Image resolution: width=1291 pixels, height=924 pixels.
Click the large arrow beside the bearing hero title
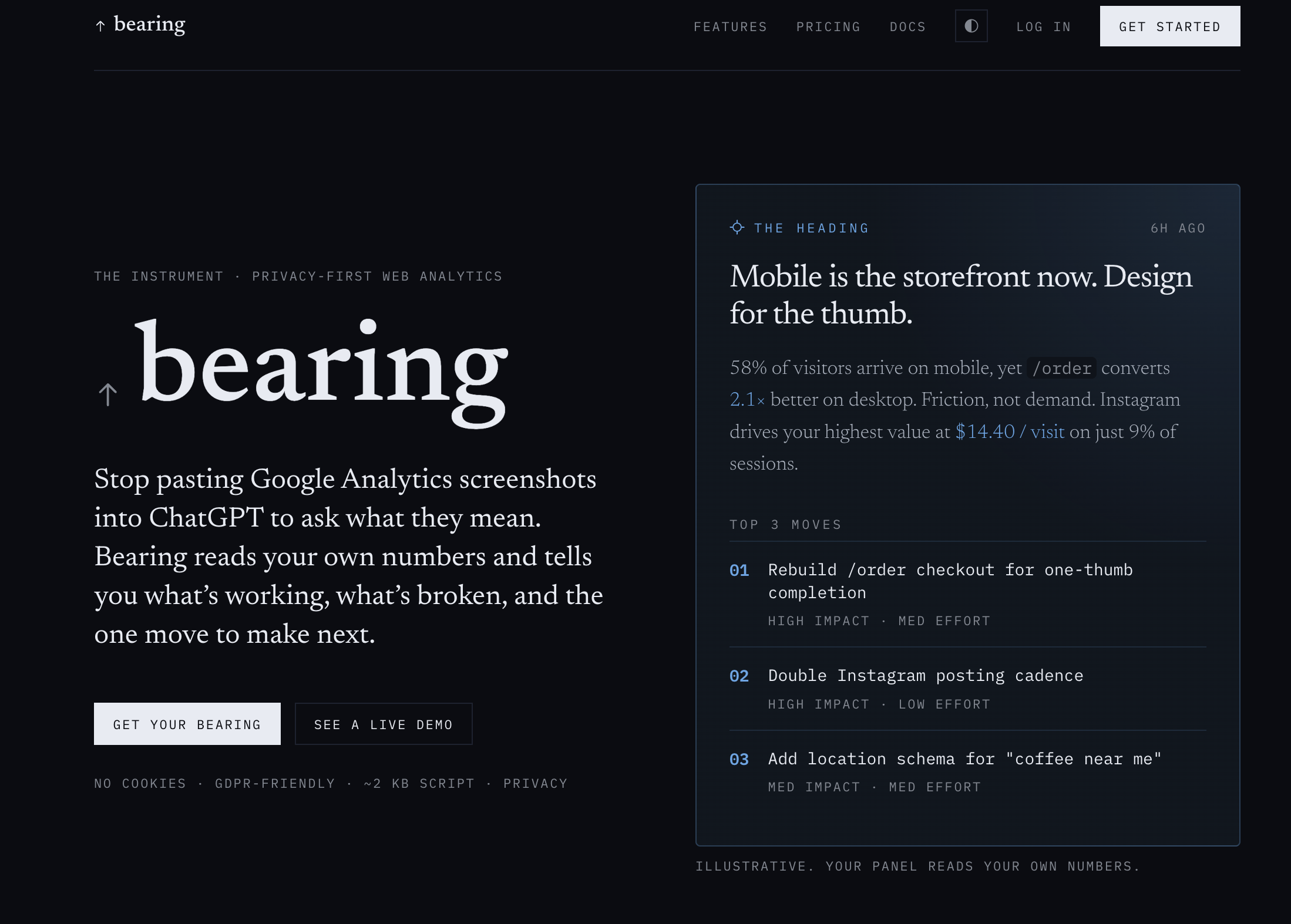point(107,394)
